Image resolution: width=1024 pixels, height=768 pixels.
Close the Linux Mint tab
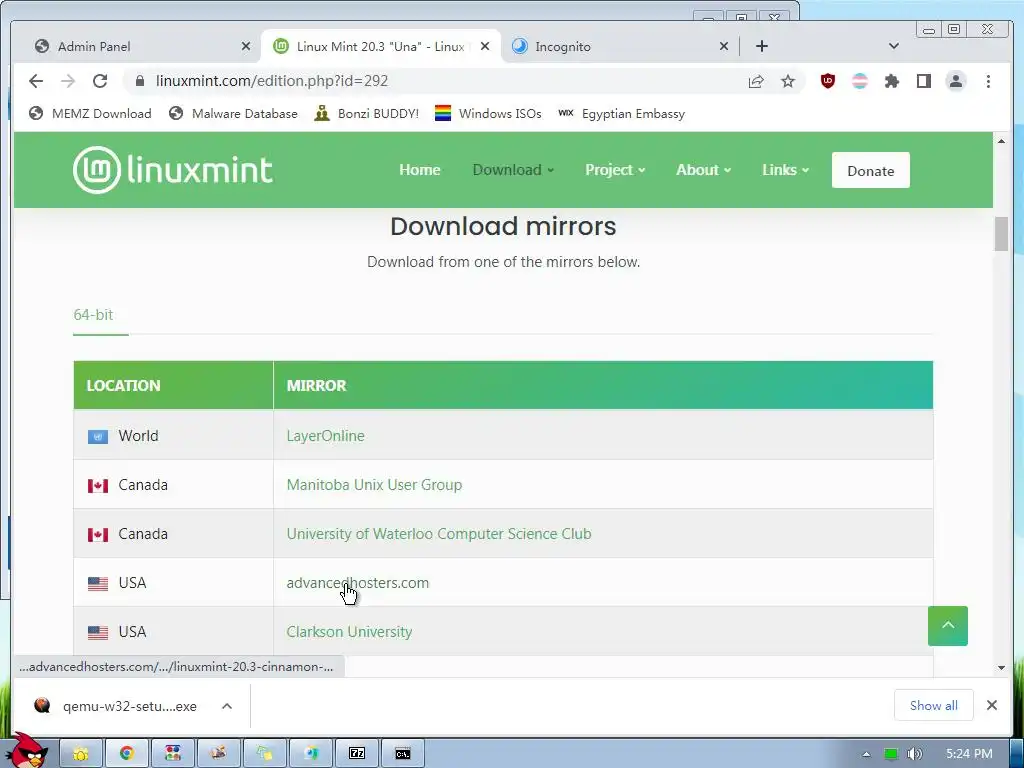(x=485, y=46)
